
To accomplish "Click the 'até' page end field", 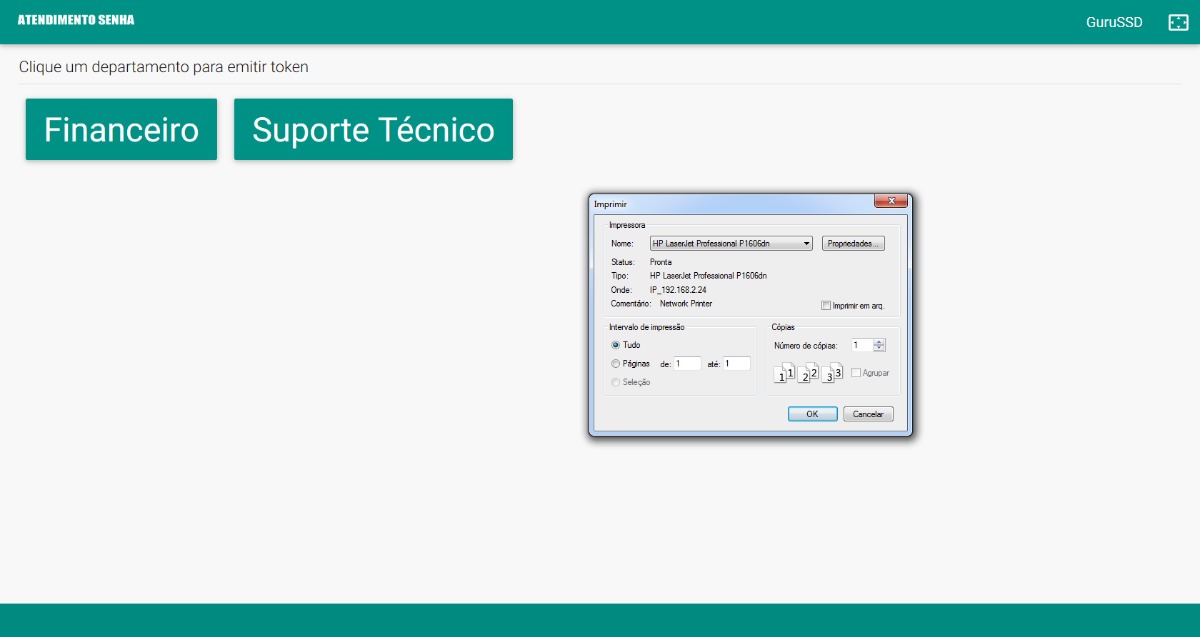I will tap(737, 364).
